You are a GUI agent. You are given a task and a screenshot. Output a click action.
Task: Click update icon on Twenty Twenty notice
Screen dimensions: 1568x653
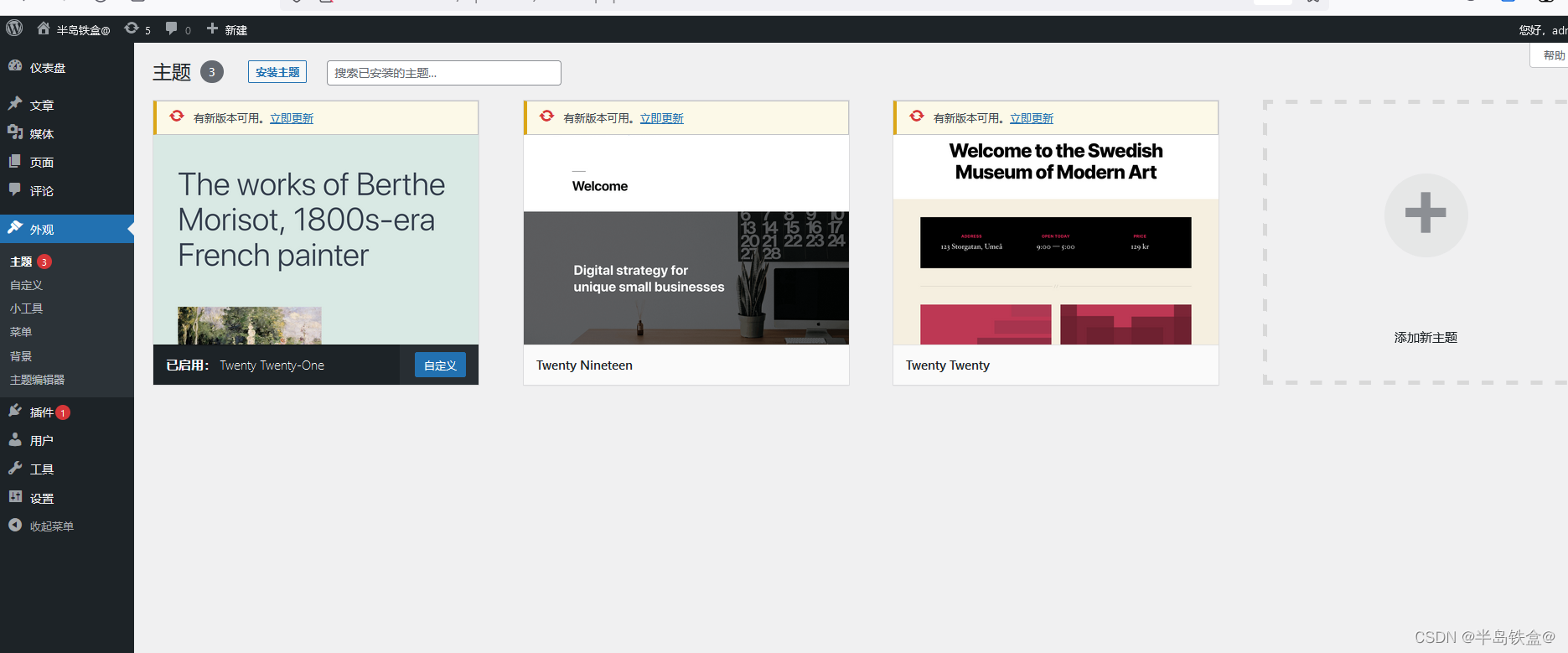917,117
